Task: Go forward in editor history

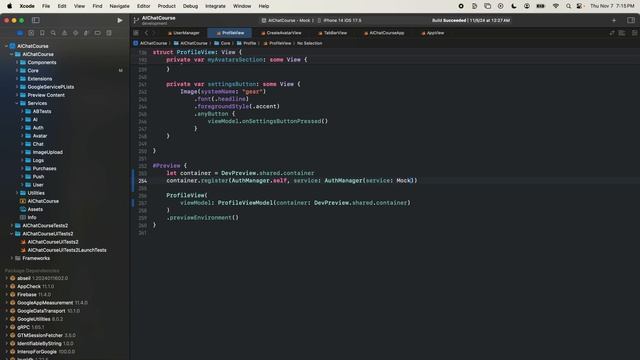Action: pos(154,33)
